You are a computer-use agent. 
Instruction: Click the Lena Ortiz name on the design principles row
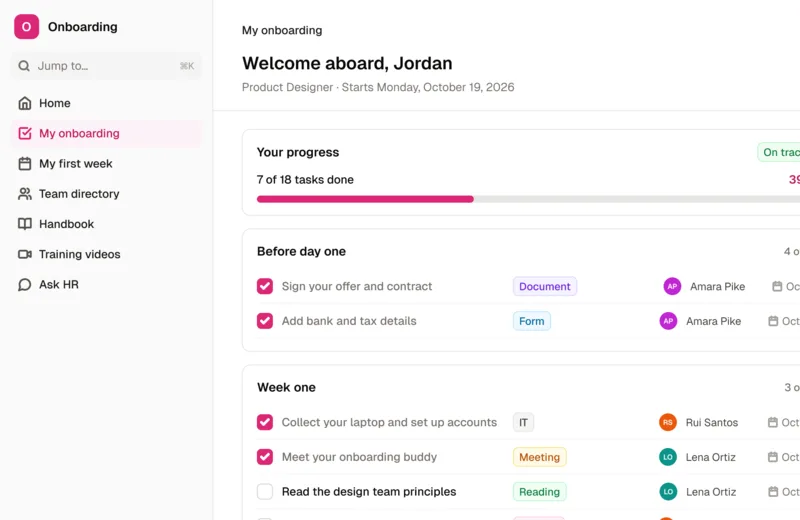click(711, 492)
